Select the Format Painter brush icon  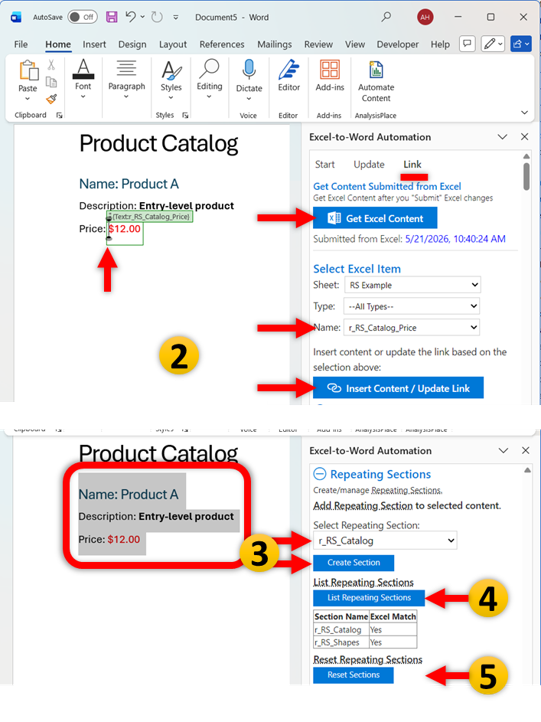pyautogui.click(x=52, y=99)
